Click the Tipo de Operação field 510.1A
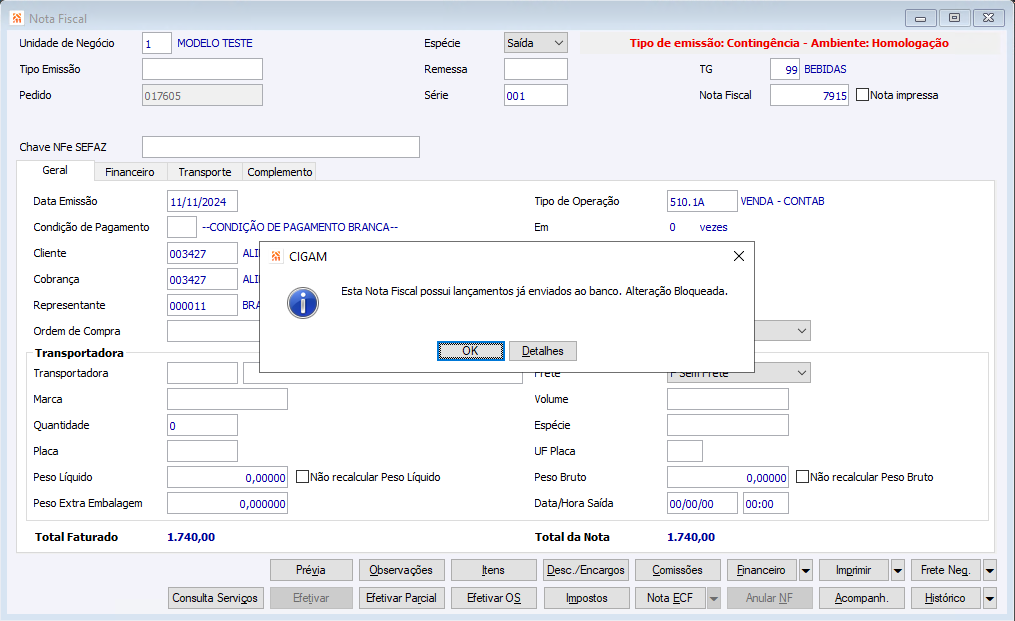Screen dimensions: 1015x621 [x=702, y=201]
